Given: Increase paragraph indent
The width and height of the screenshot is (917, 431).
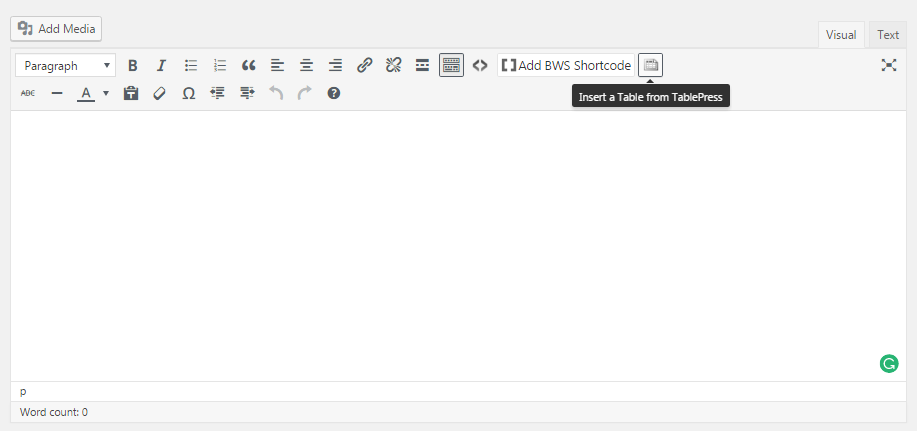Looking at the screenshot, I should 247,93.
